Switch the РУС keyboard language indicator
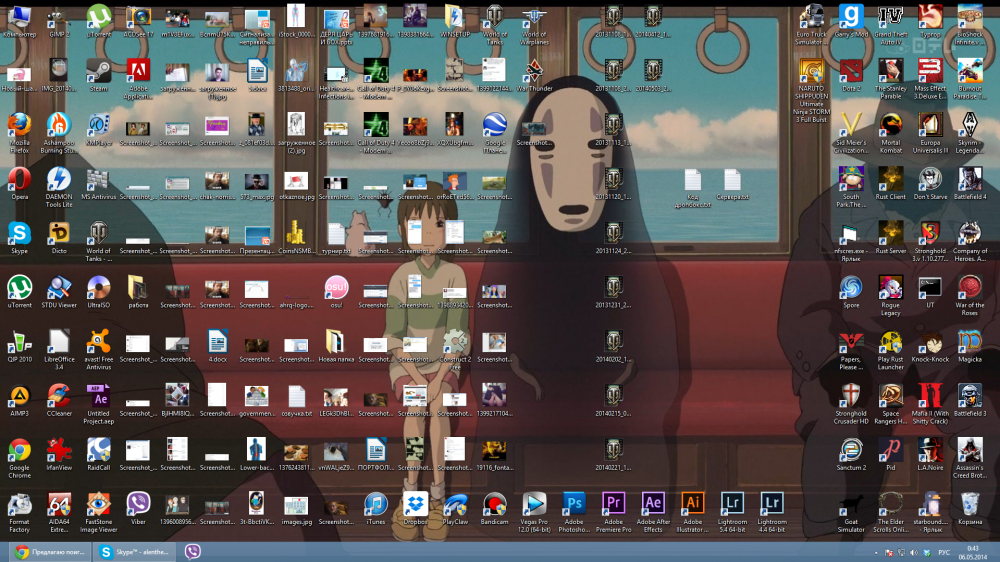Screen dimensions: 1000x562 click(x=944, y=552)
